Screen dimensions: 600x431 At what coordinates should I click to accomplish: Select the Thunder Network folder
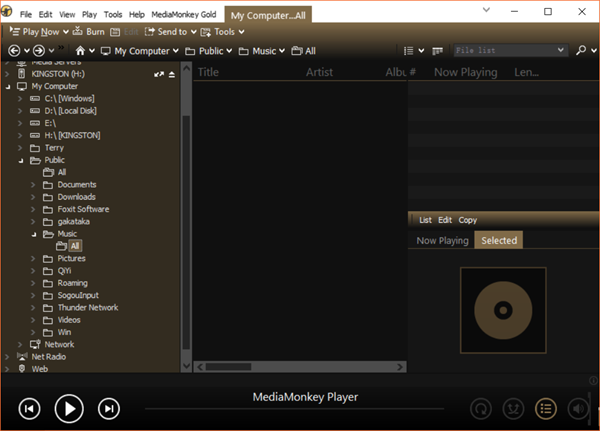pyautogui.click(x=88, y=308)
